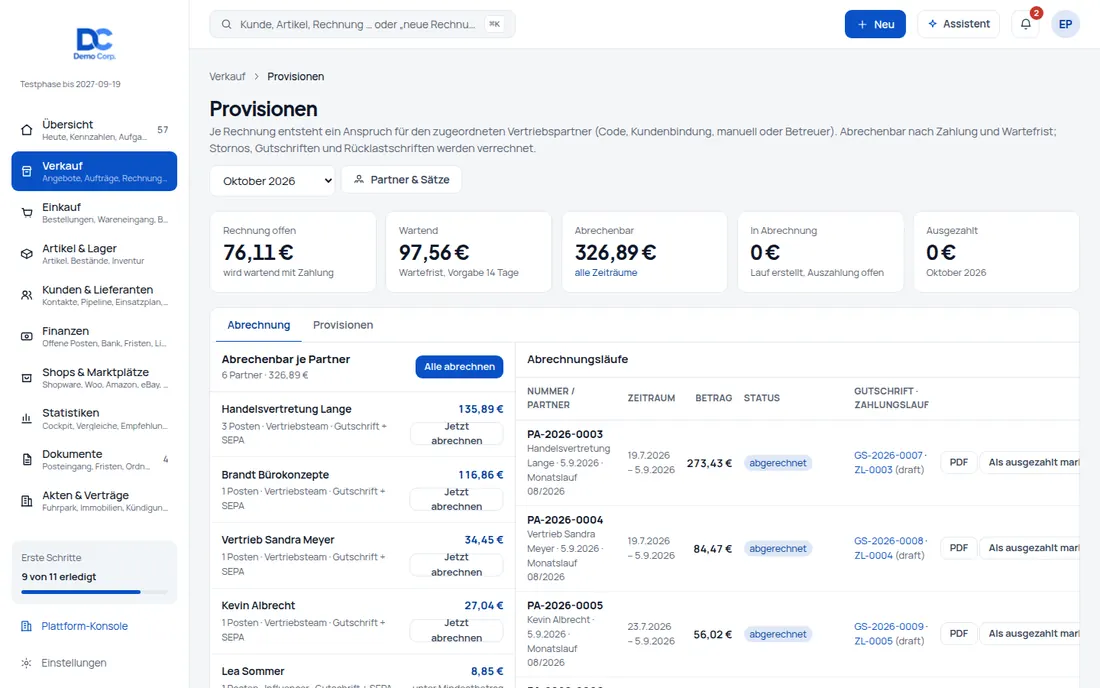Open the ZL-0004 link
Image resolution: width=1100 pixels, height=688 pixels.
coord(873,555)
